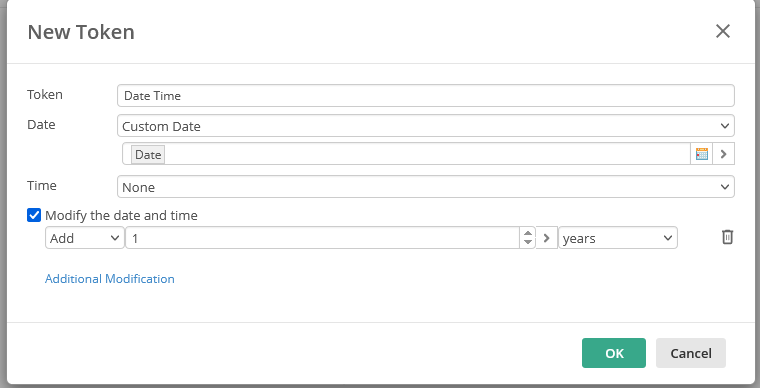The height and width of the screenshot is (388, 760).
Task: Open the calendar date picker icon
Action: click(x=701, y=154)
